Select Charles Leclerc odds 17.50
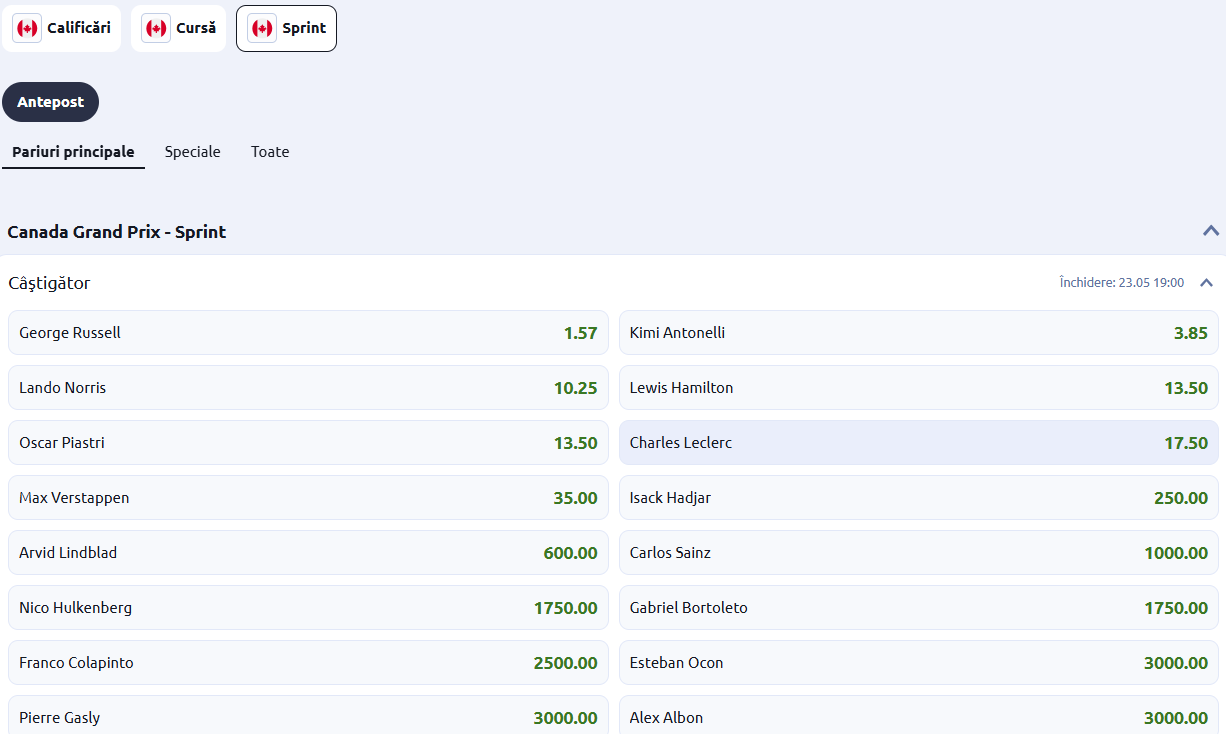 [919, 443]
